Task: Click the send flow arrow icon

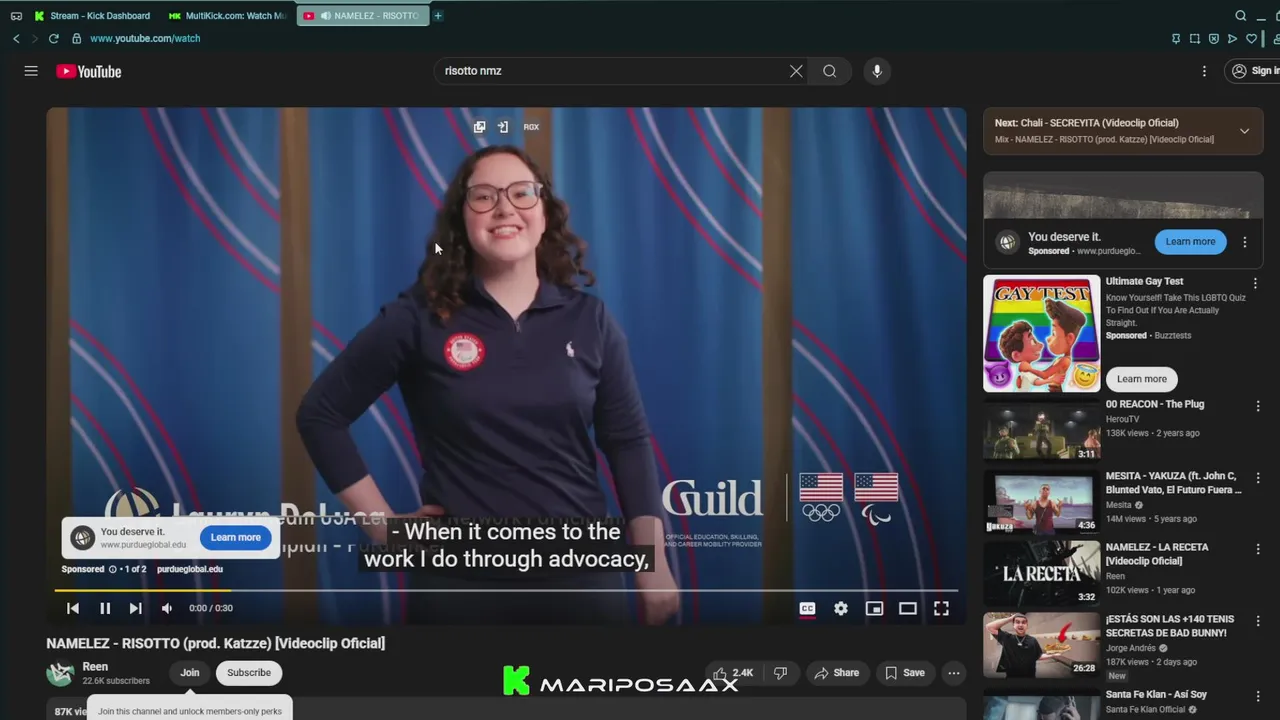Action: (1232, 38)
